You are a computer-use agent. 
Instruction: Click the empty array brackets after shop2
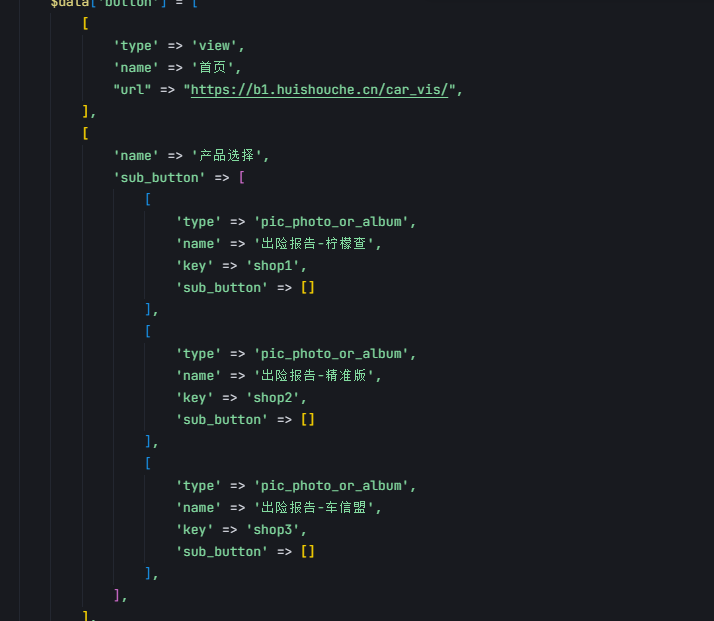(308, 419)
